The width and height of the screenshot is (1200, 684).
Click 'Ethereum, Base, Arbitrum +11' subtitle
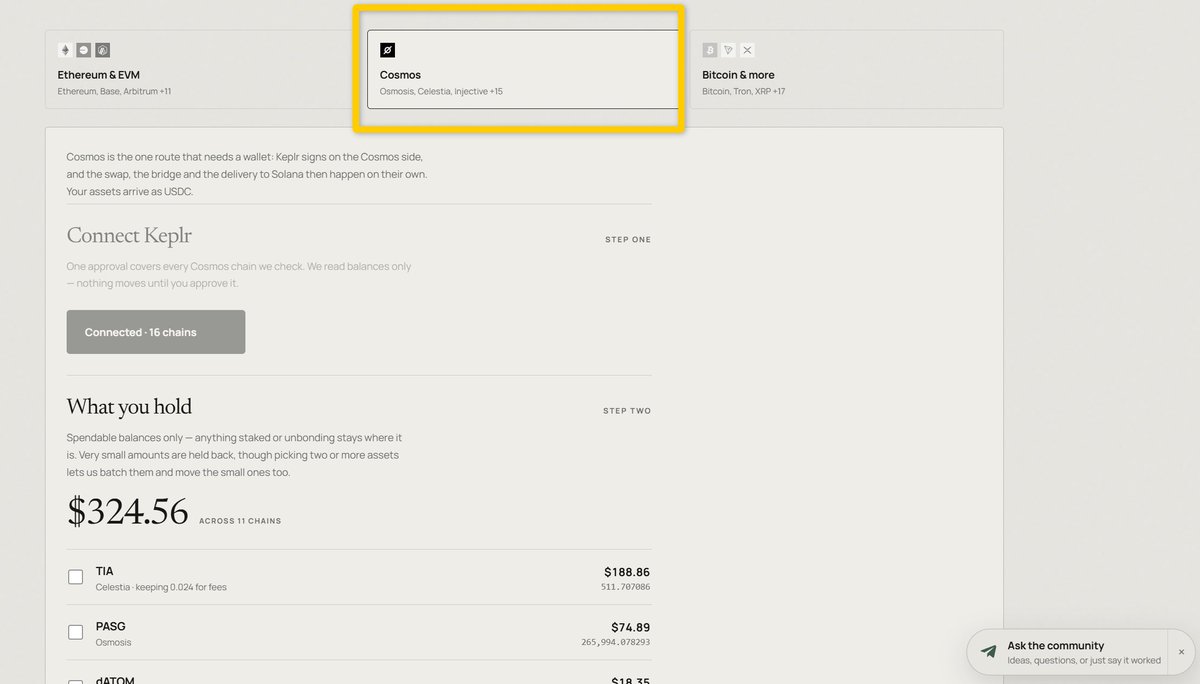click(114, 91)
